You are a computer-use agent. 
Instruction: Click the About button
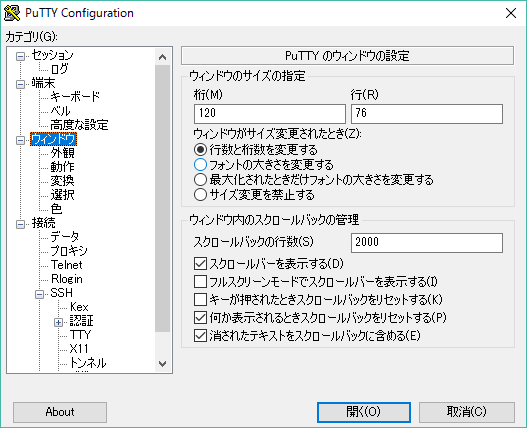(60, 412)
